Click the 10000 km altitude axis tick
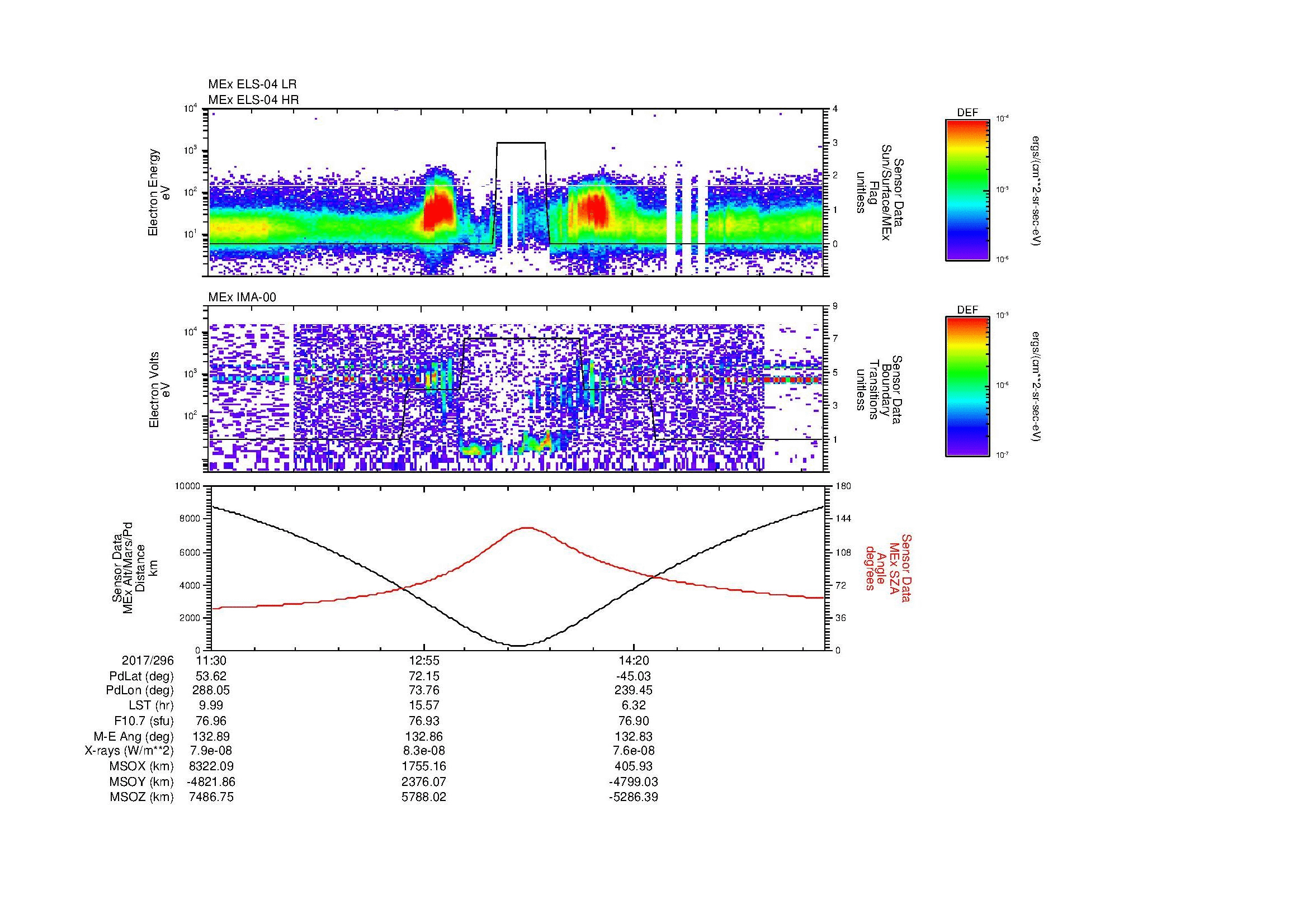 point(188,486)
